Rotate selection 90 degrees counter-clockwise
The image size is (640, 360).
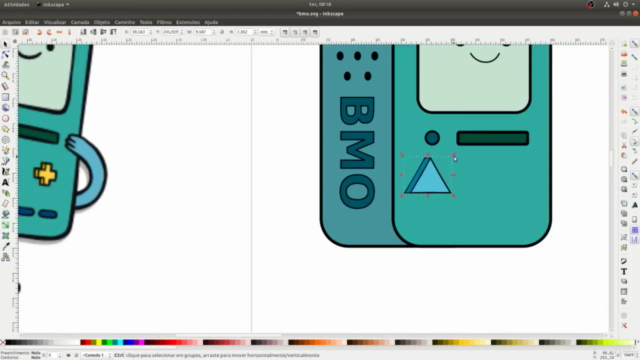pos(39,32)
